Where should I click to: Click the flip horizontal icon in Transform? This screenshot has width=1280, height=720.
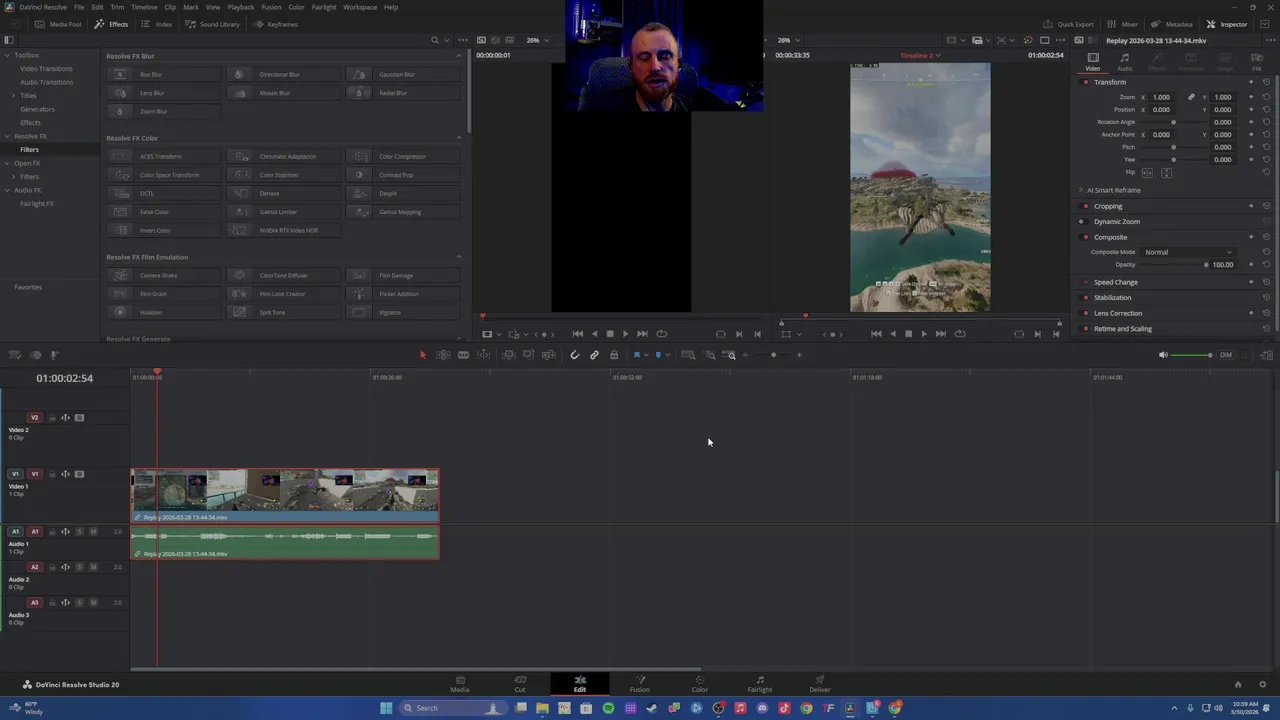(x=1147, y=172)
